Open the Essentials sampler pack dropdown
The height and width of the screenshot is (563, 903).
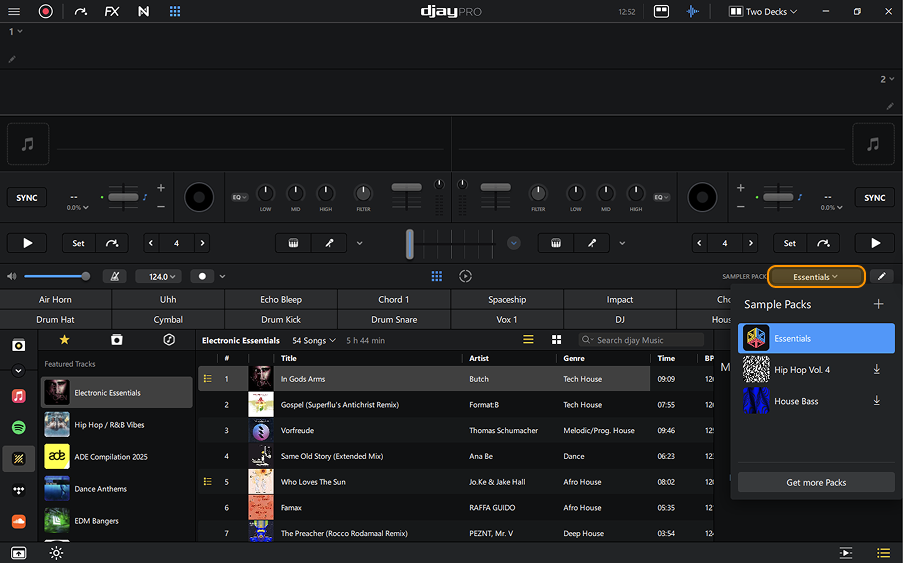pos(815,276)
